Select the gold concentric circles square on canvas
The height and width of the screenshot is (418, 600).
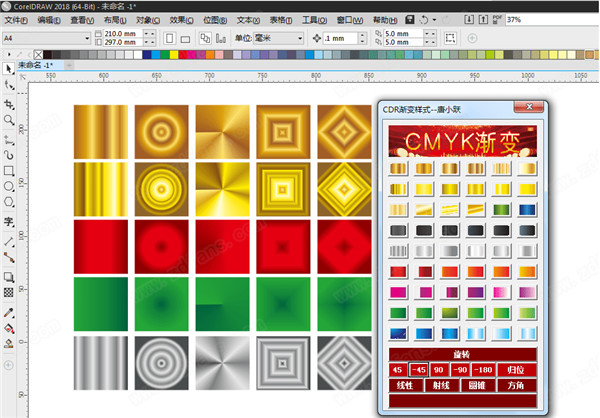click(x=161, y=132)
